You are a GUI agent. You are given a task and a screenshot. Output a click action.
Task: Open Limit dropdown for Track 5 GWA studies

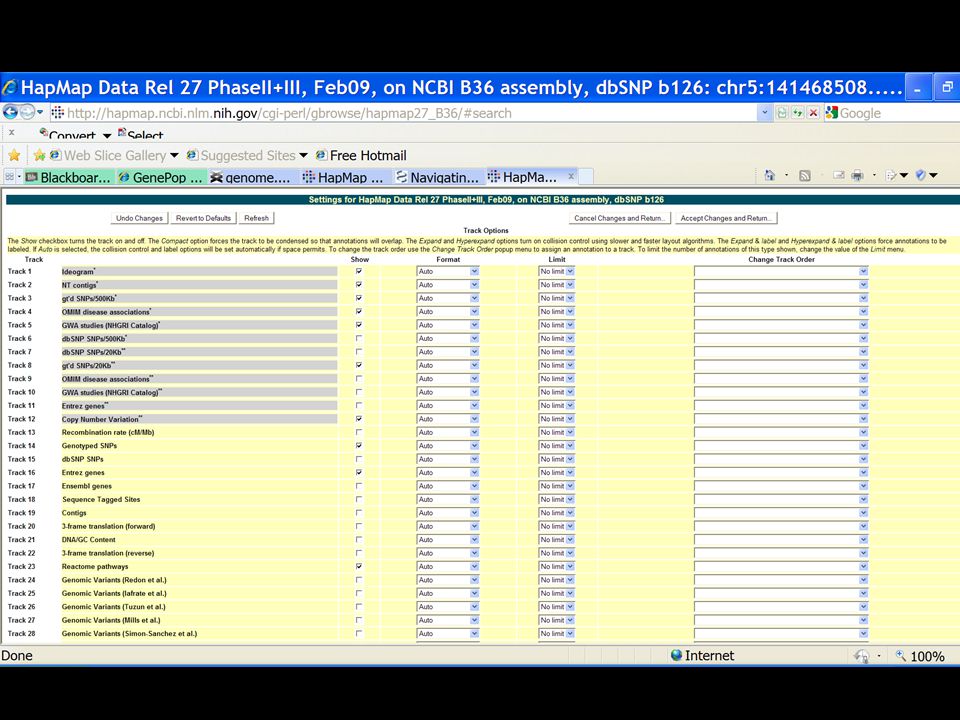click(557, 325)
